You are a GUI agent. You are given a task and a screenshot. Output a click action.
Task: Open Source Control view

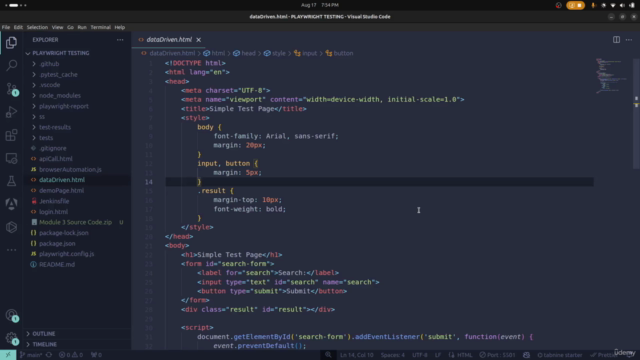(x=11, y=89)
